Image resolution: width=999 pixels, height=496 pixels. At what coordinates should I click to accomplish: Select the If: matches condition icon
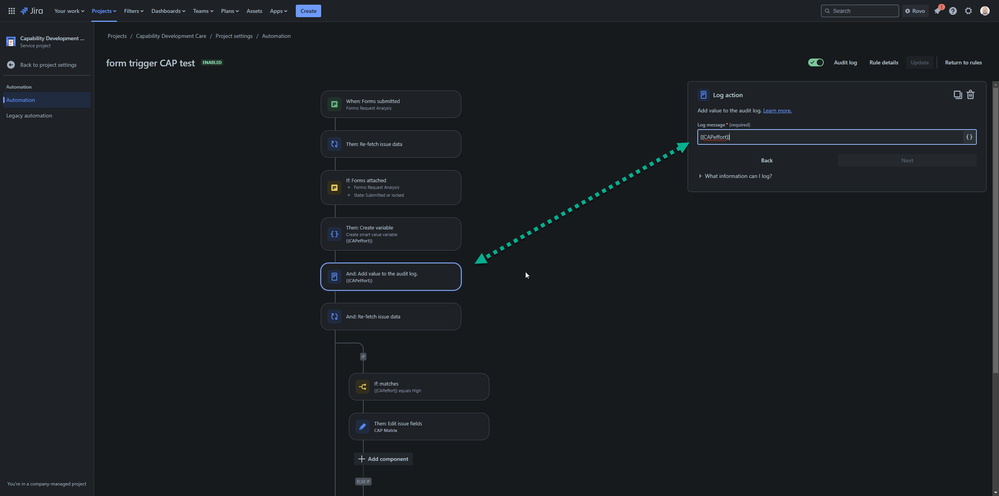[362, 387]
